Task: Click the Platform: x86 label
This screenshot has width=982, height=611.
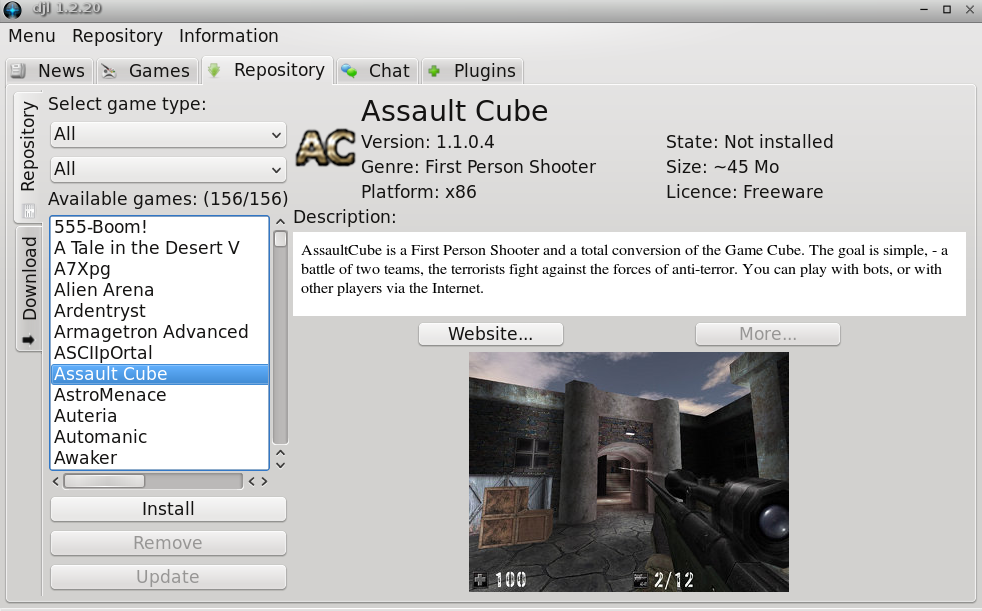Action: [x=419, y=192]
